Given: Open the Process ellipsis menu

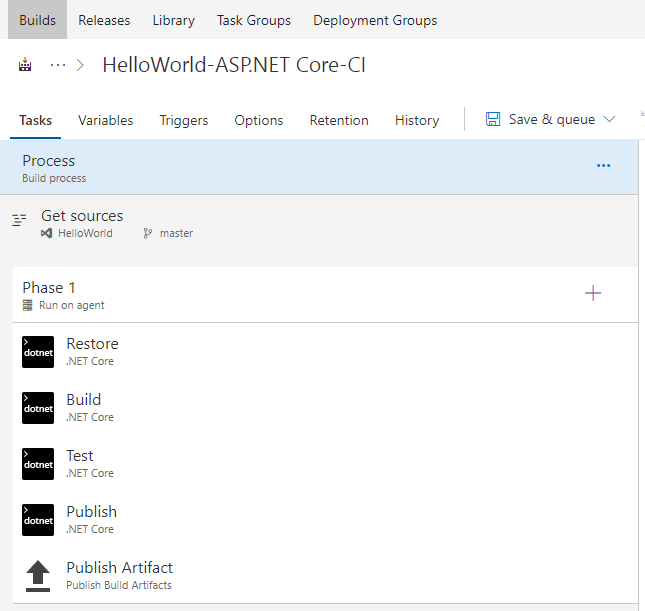Looking at the screenshot, I should tap(603, 166).
